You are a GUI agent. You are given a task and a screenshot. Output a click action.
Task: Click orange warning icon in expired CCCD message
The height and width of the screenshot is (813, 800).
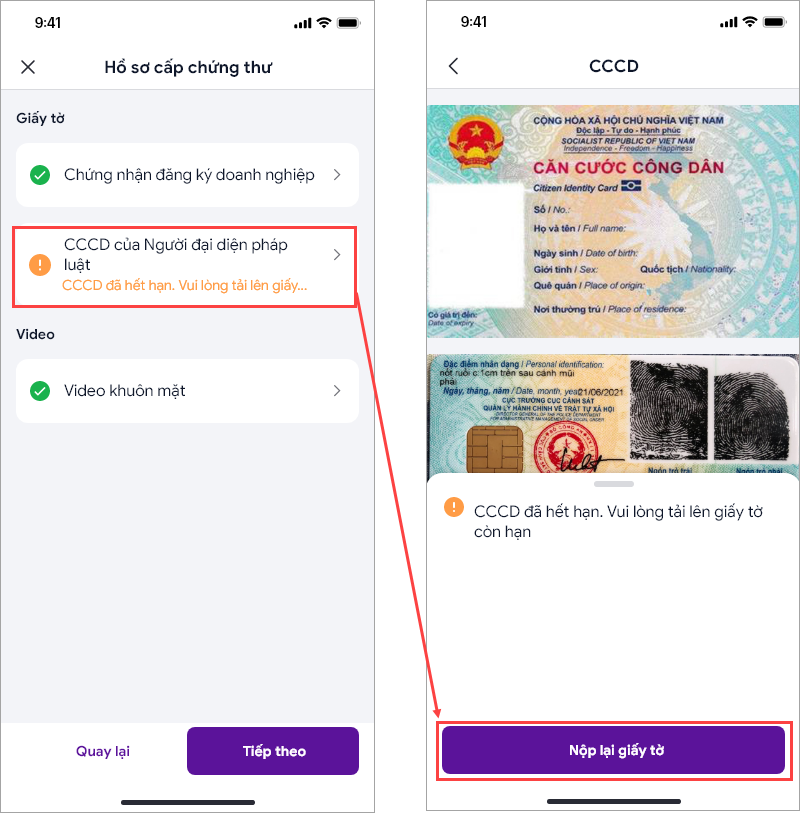(454, 507)
